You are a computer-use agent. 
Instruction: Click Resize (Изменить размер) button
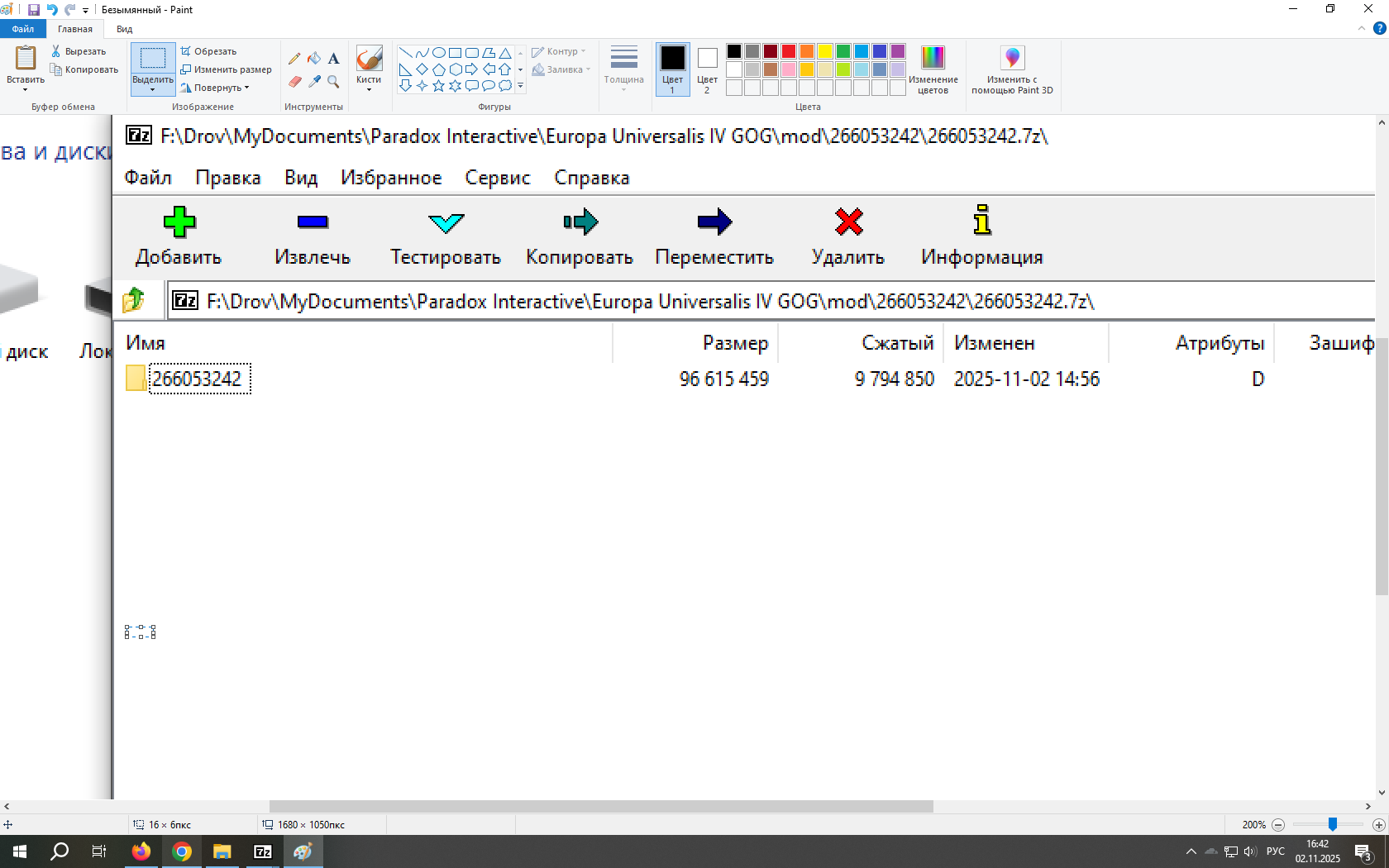point(227,69)
